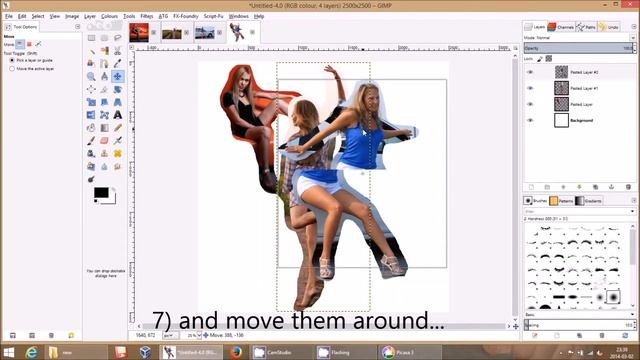Viewport: 640px width, 360px height.
Task: Select the Ellipse Select tool
Action: coord(104,38)
